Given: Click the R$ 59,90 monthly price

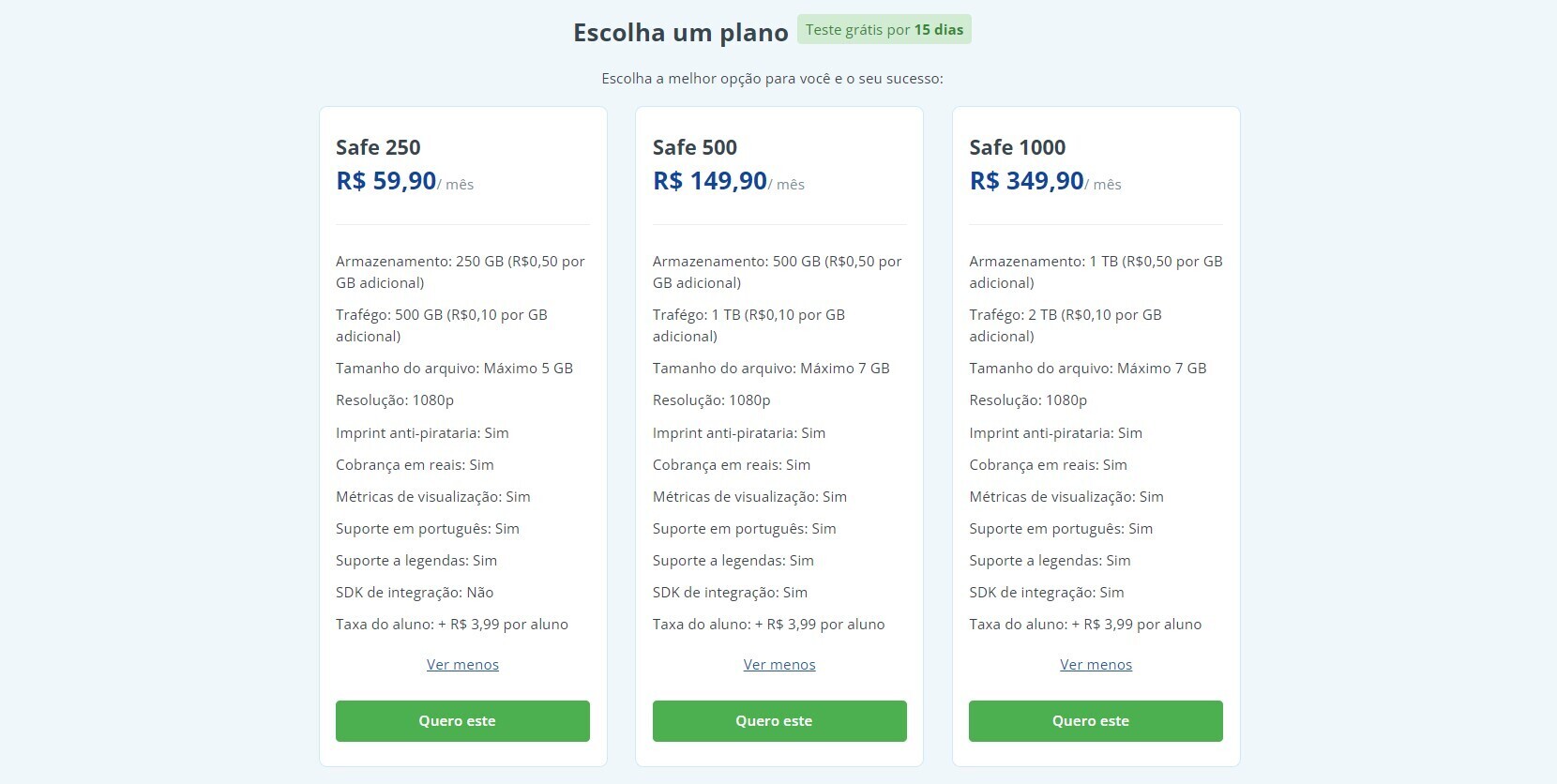Looking at the screenshot, I should pos(386,181).
